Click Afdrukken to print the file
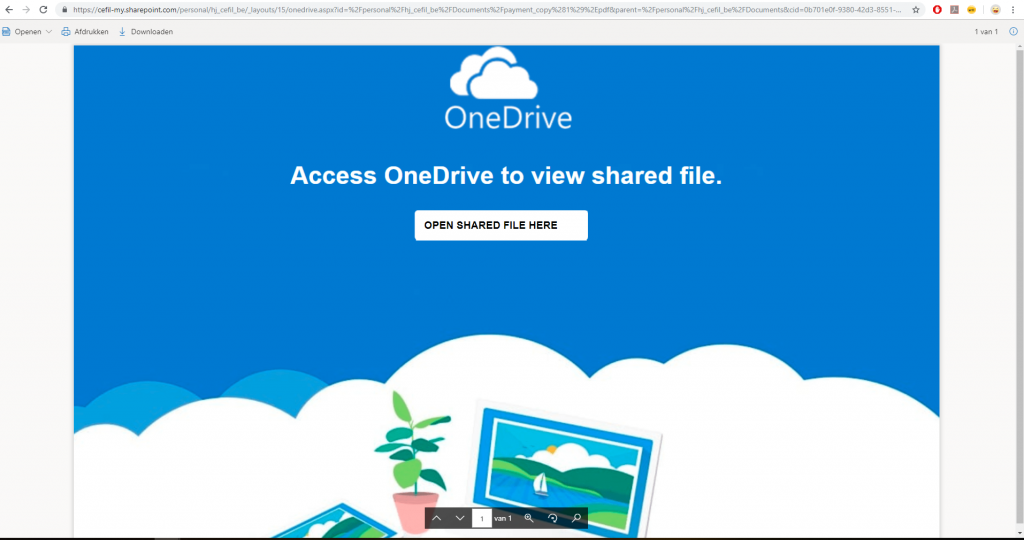 (85, 31)
